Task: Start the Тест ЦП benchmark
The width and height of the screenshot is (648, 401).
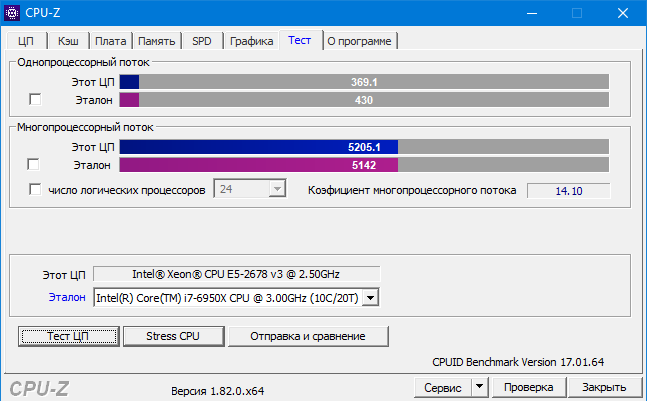Action: [x=69, y=336]
